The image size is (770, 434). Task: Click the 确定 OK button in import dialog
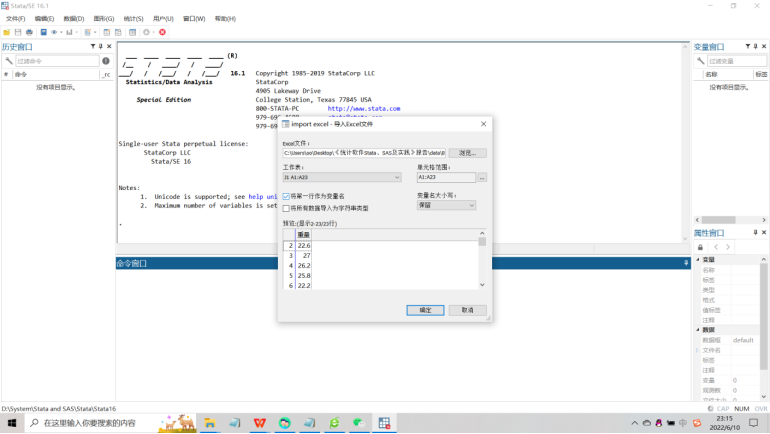[x=425, y=310]
